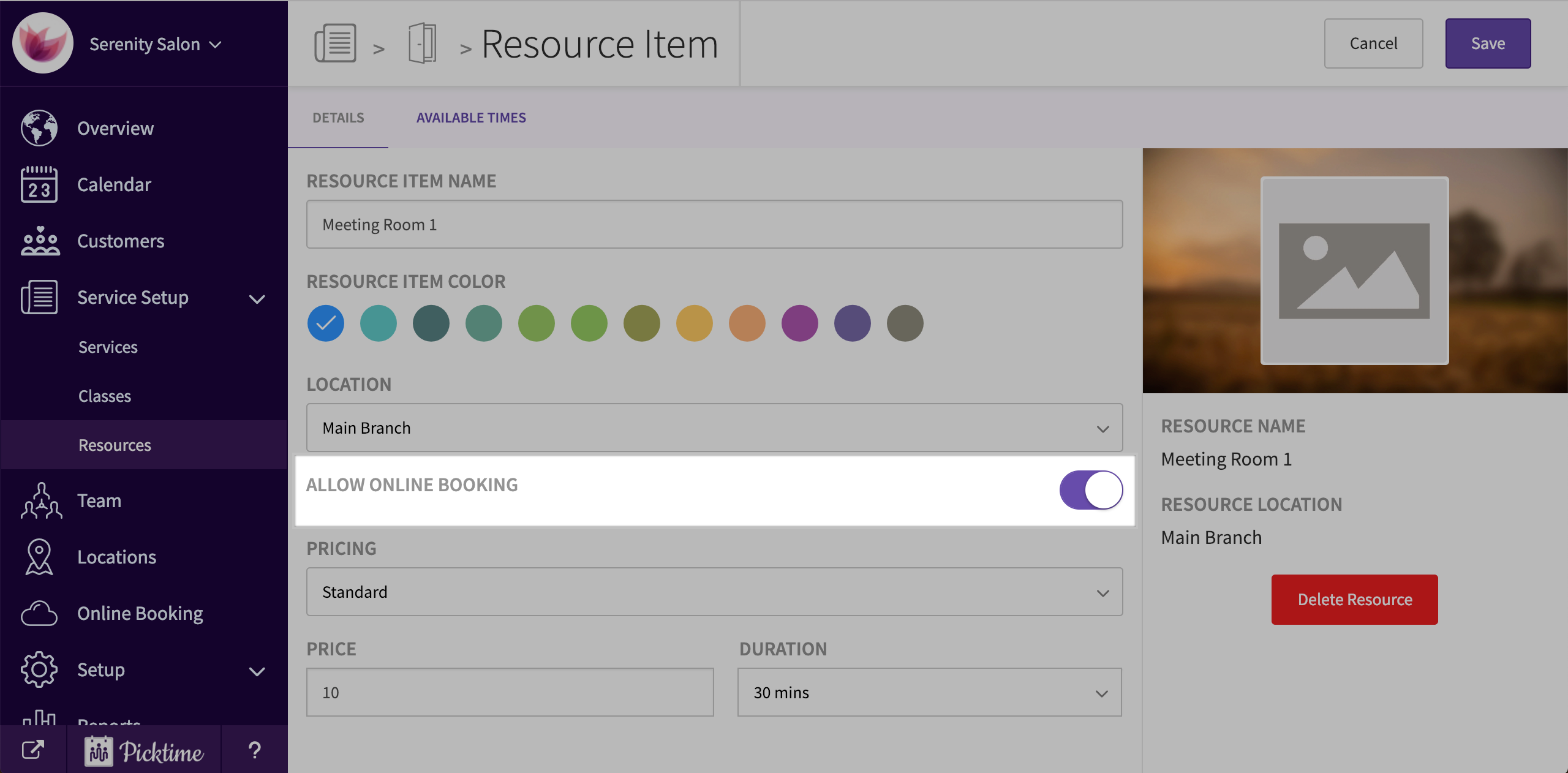Open the Calendar icon in sidebar
The image size is (1568, 773).
[x=39, y=184]
